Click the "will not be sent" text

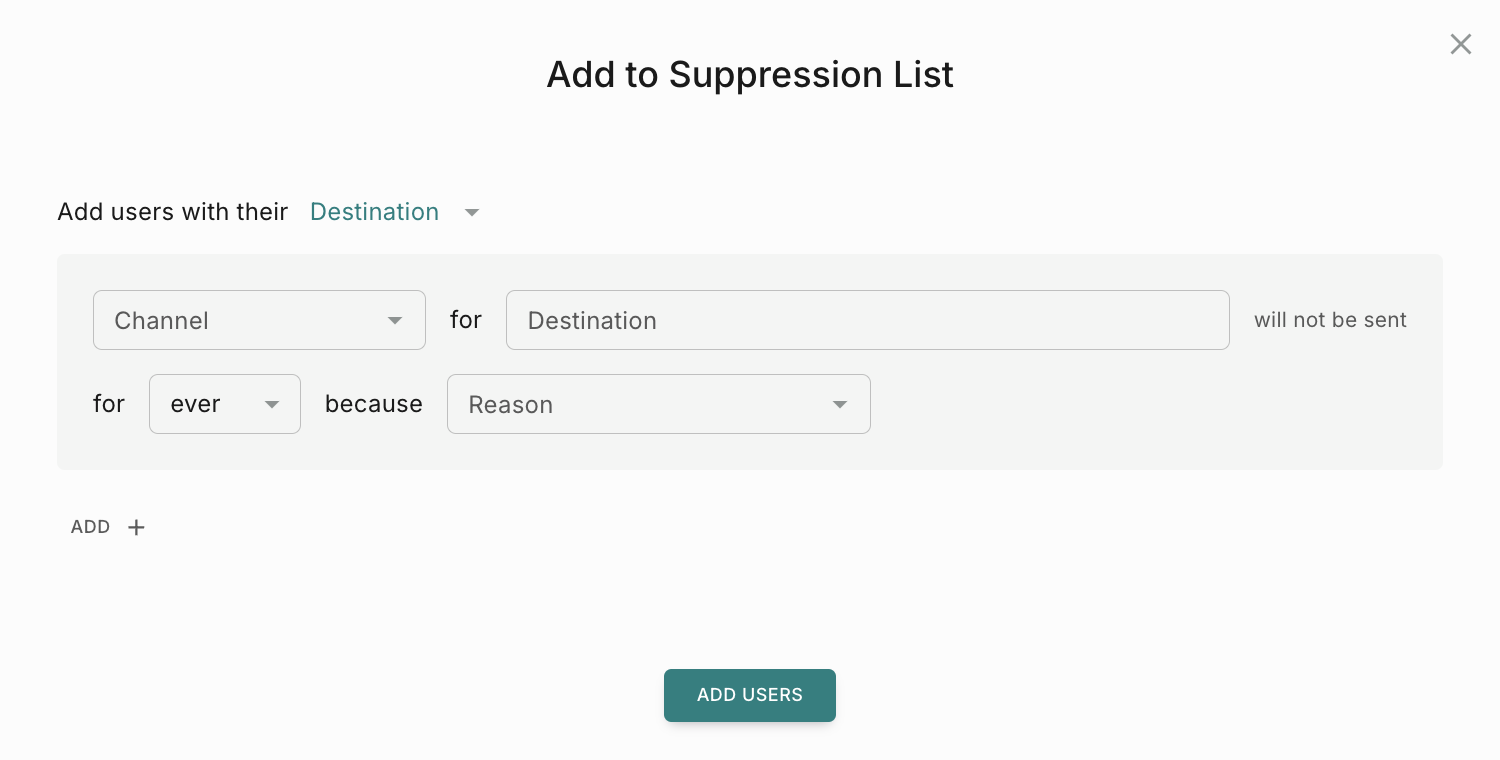[1330, 320]
